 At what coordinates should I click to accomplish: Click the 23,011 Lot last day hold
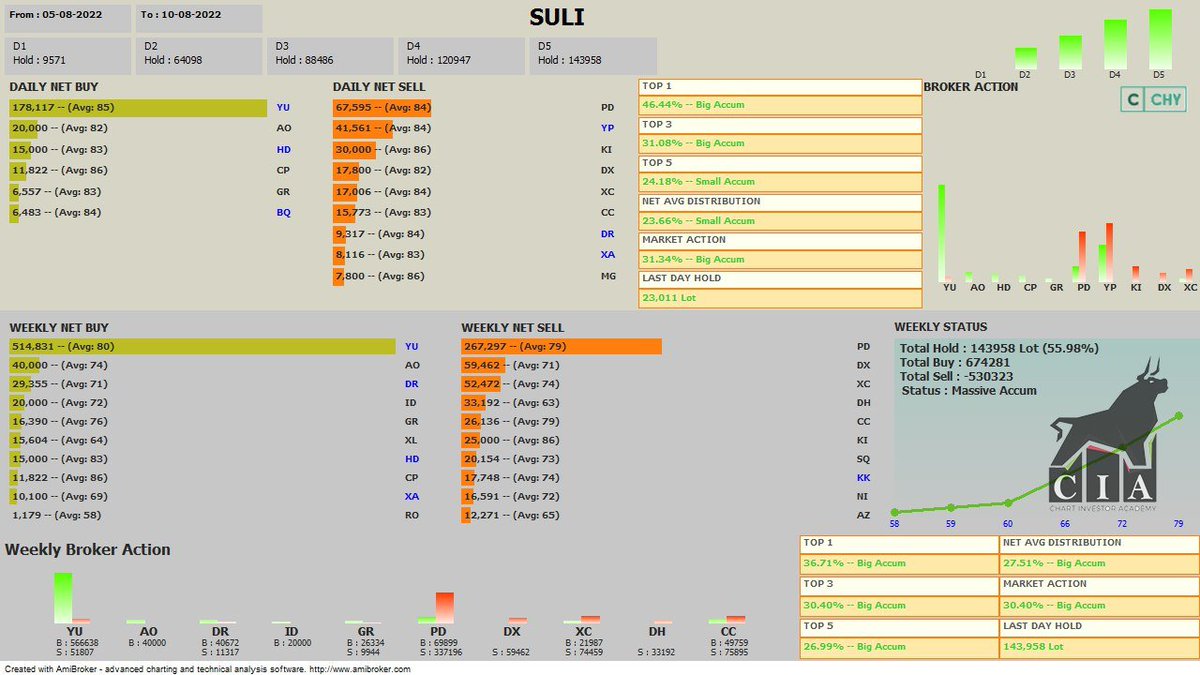pos(780,298)
